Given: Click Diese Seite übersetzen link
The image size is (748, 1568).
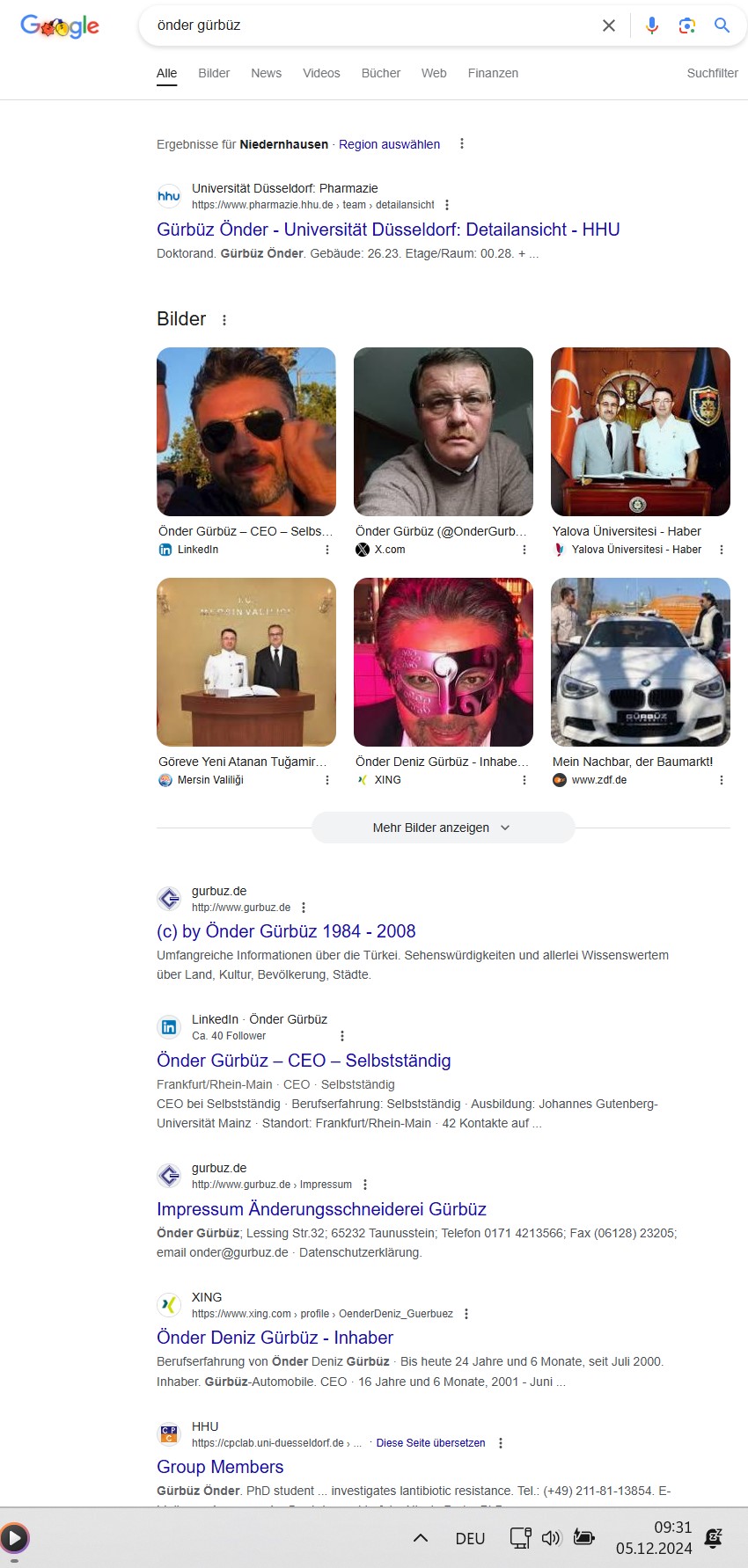Looking at the screenshot, I should click(430, 1443).
